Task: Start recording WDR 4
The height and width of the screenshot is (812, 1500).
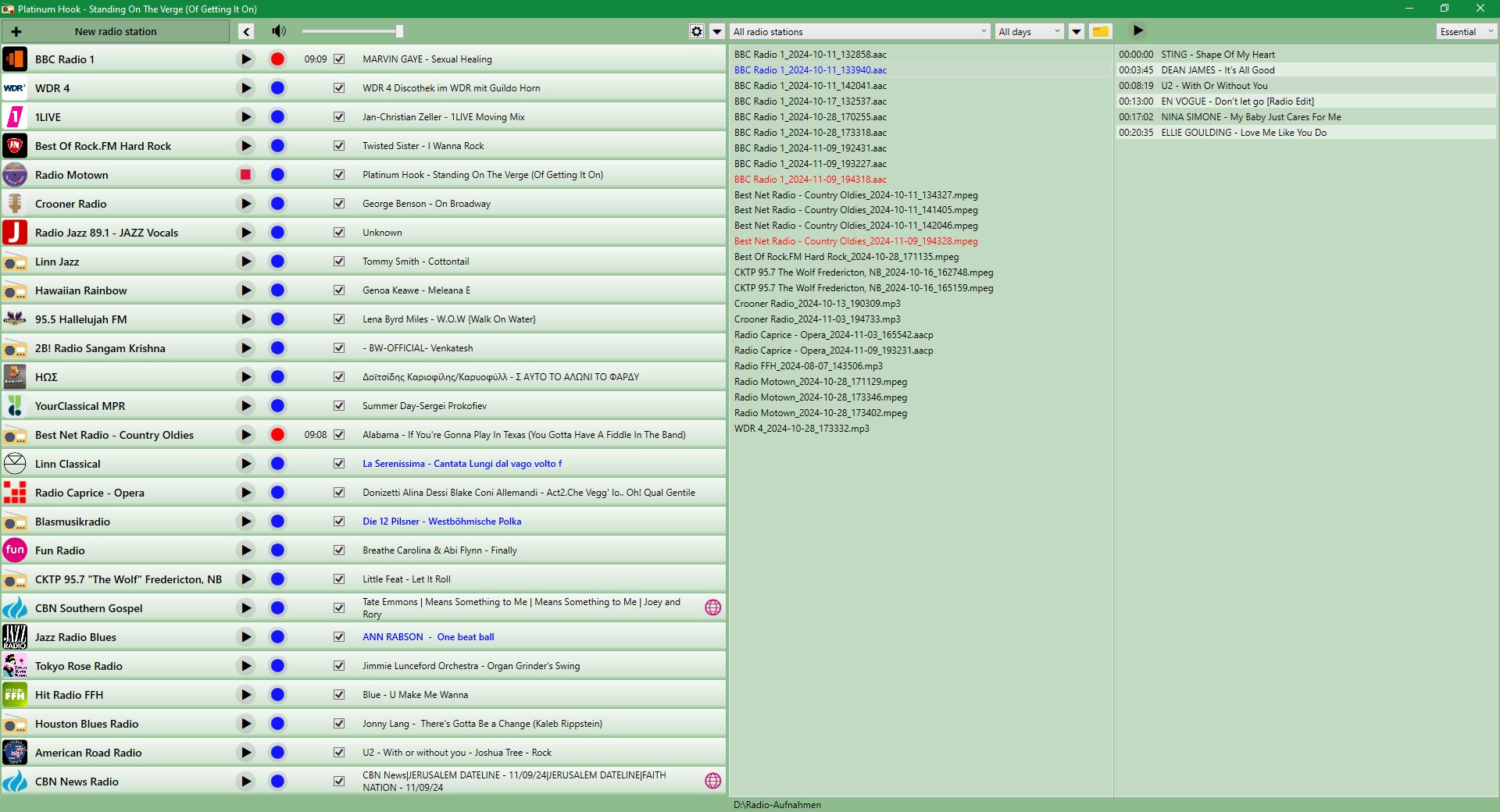Action: point(277,88)
